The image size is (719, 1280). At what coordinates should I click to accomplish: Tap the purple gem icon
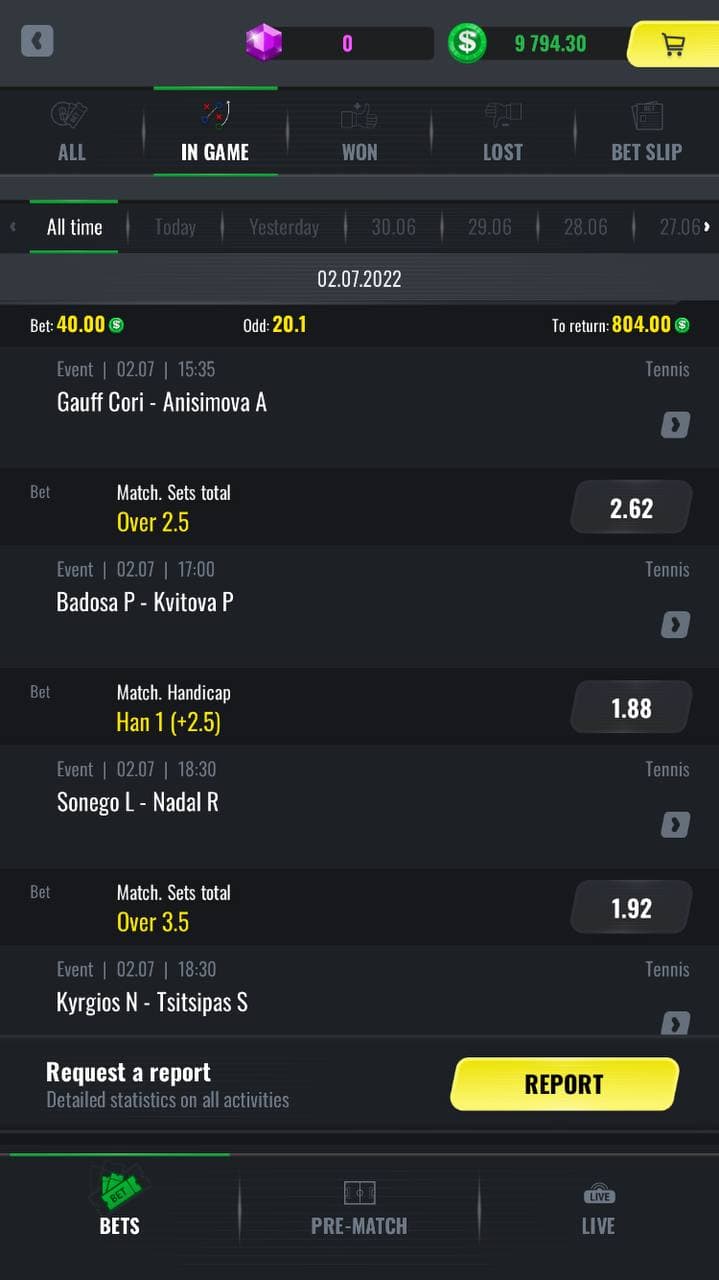pyautogui.click(x=264, y=43)
